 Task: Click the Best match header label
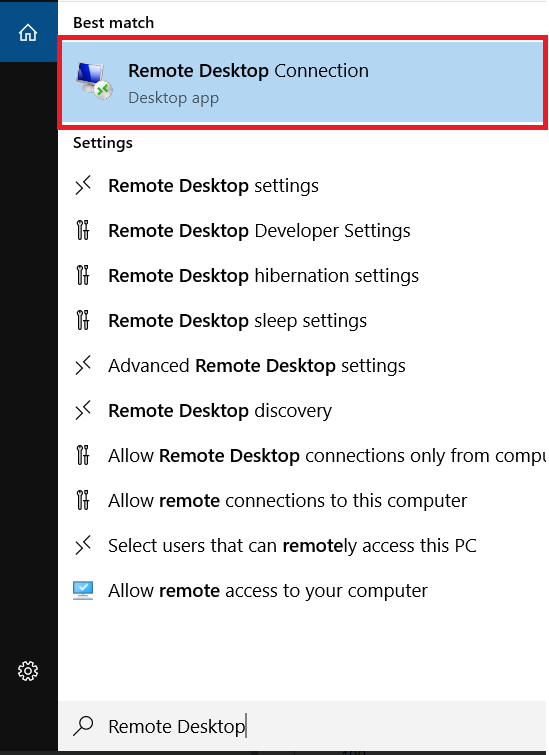[113, 23]
